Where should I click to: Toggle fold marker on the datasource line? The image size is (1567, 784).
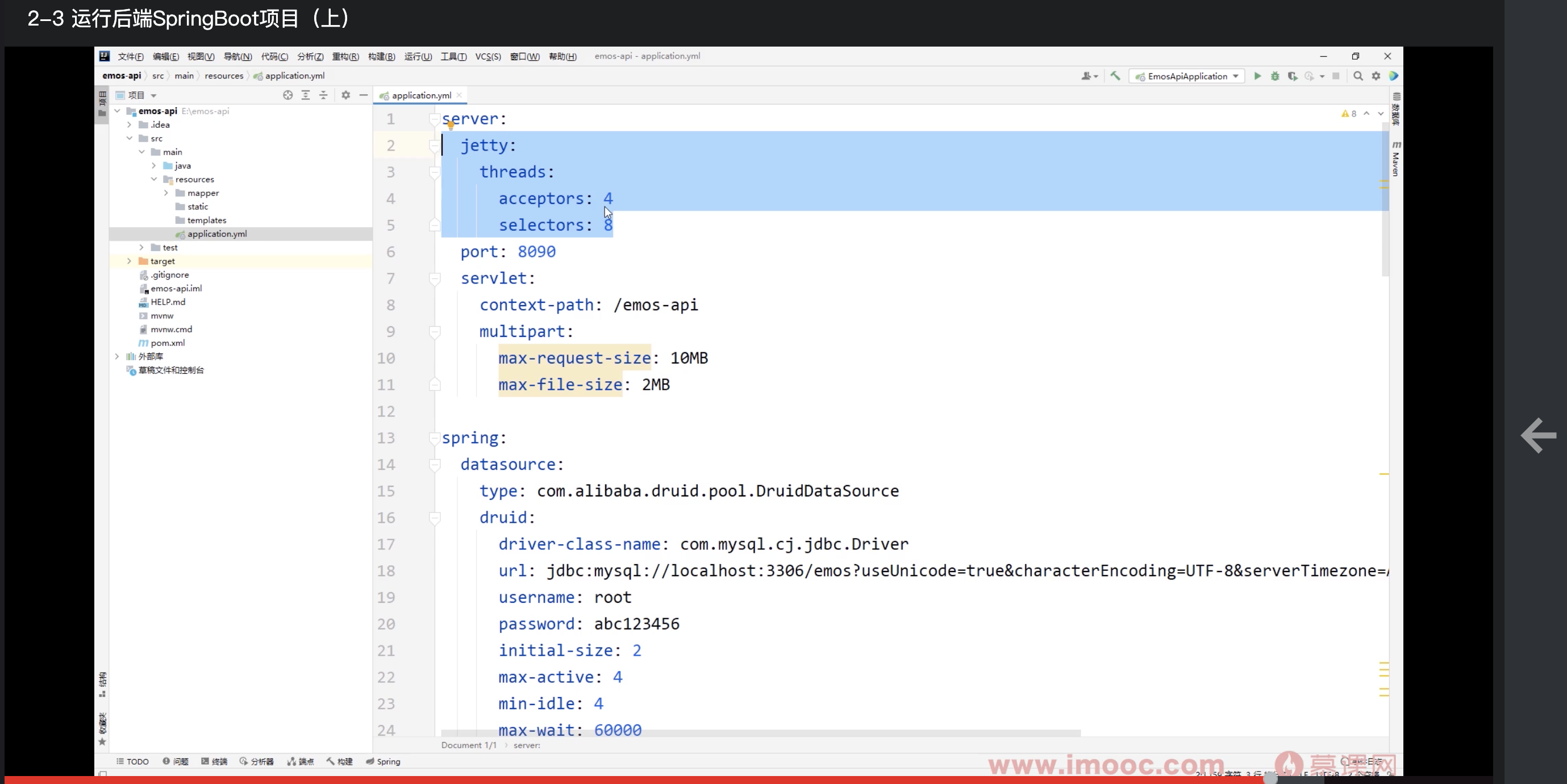434,465
